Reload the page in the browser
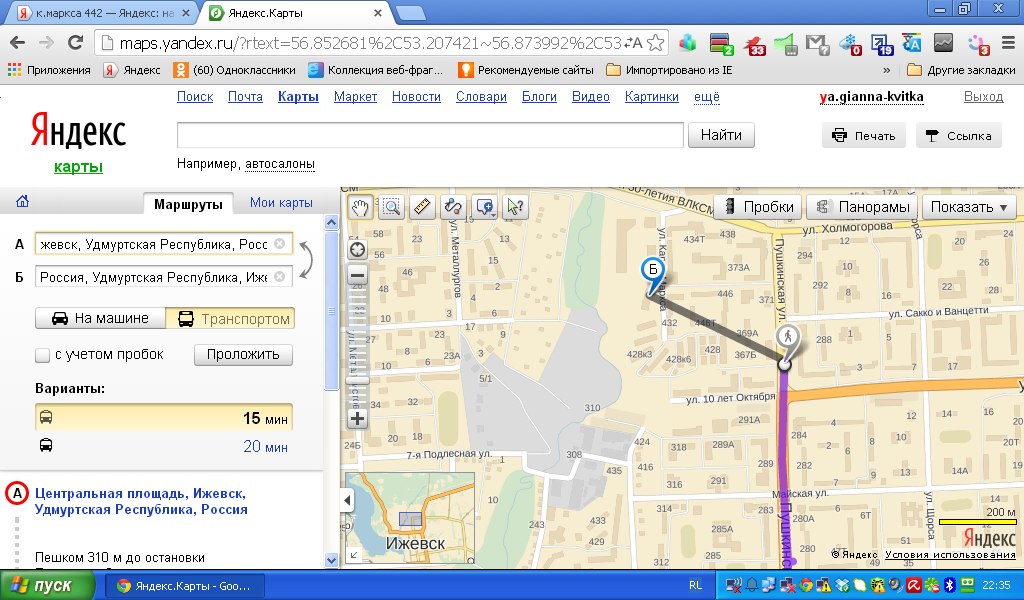 pyautogui.click(x=76, y=43)
